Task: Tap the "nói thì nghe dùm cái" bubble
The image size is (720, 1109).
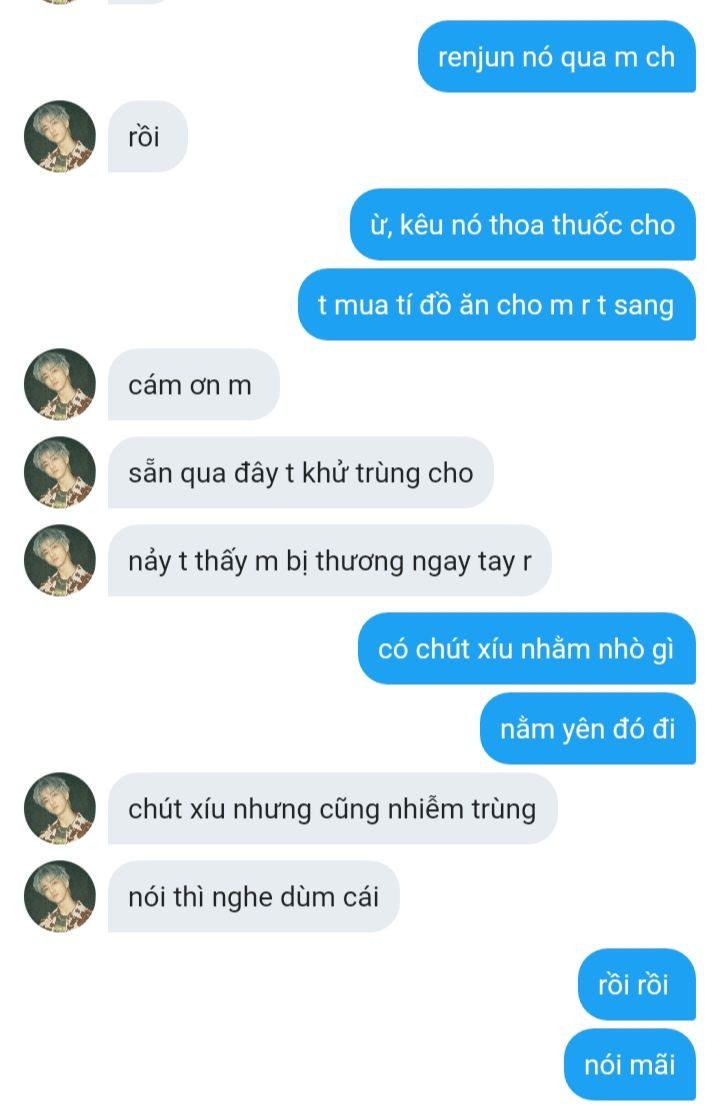Action: click(253, 896)
